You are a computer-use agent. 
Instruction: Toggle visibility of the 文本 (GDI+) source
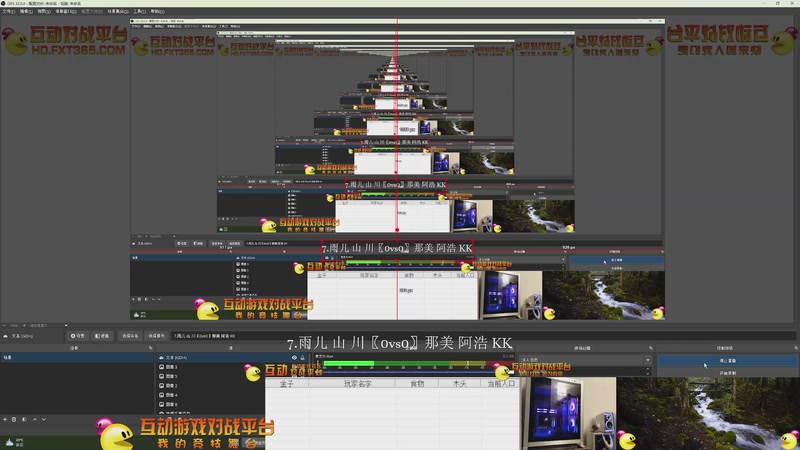[294, 358]
